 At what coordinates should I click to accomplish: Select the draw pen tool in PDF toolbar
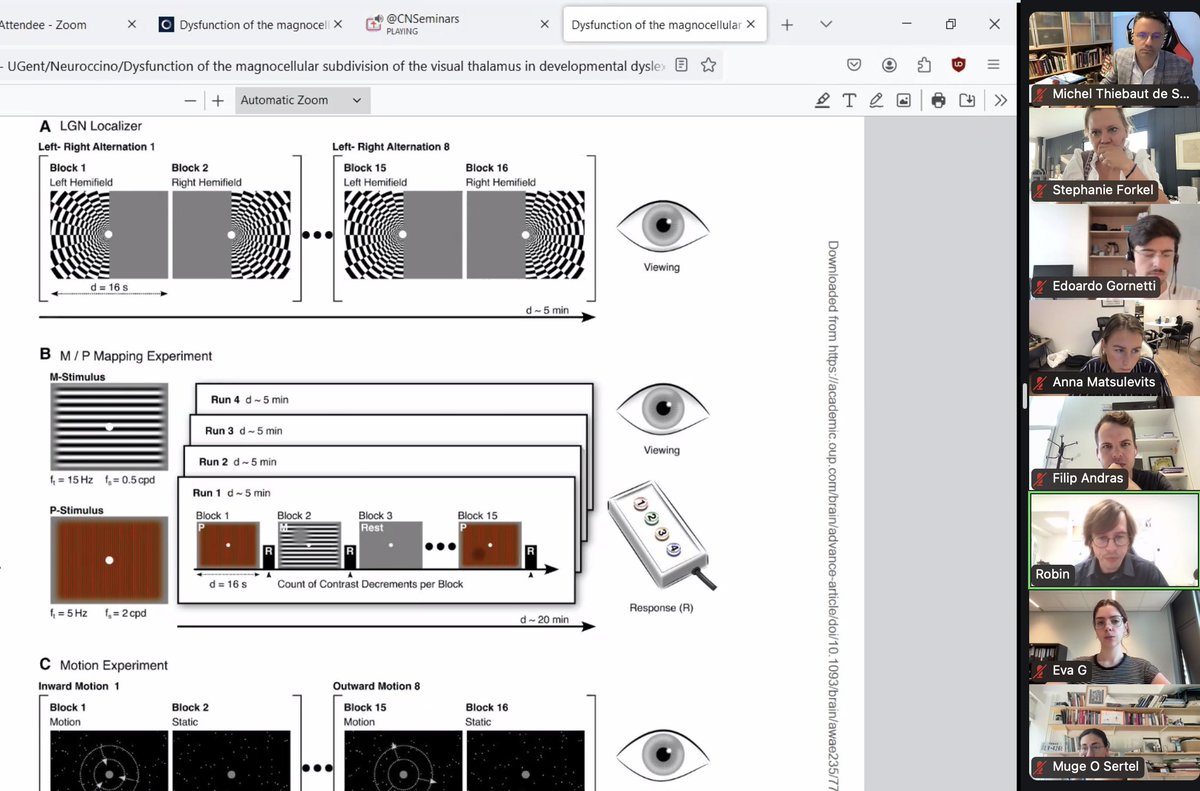tap(876, 100)
